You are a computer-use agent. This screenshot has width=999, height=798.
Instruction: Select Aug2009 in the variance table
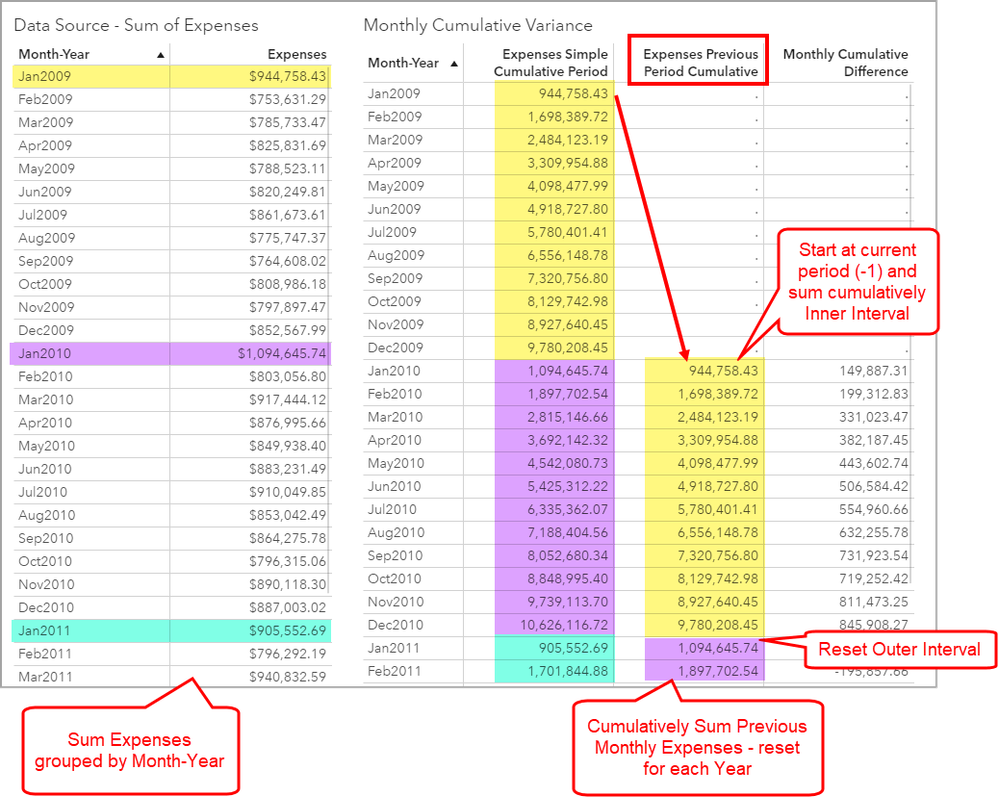pos(396,255)
